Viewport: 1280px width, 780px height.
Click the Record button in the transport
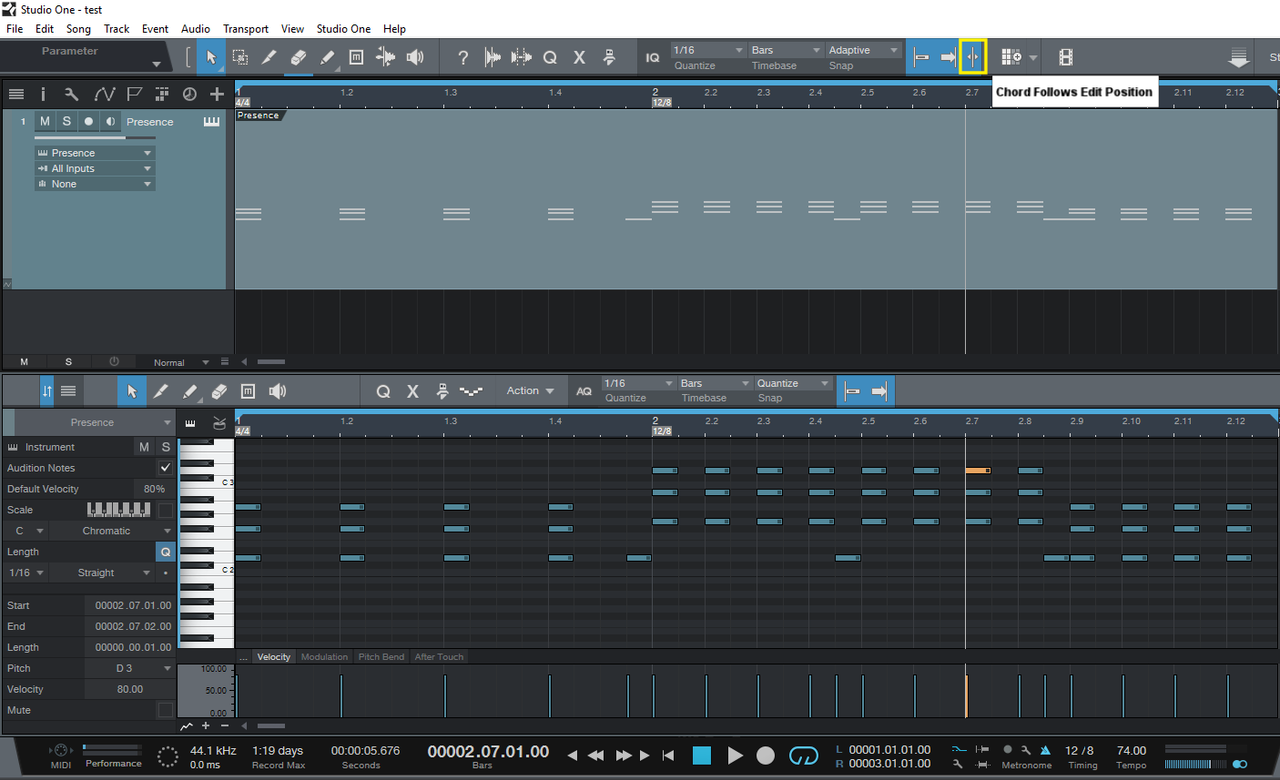point(766,755)
